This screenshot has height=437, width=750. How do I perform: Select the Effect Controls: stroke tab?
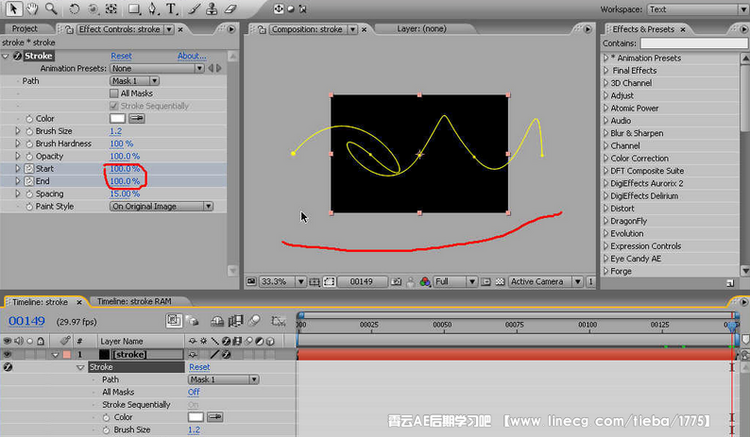(x=120, y=29)
